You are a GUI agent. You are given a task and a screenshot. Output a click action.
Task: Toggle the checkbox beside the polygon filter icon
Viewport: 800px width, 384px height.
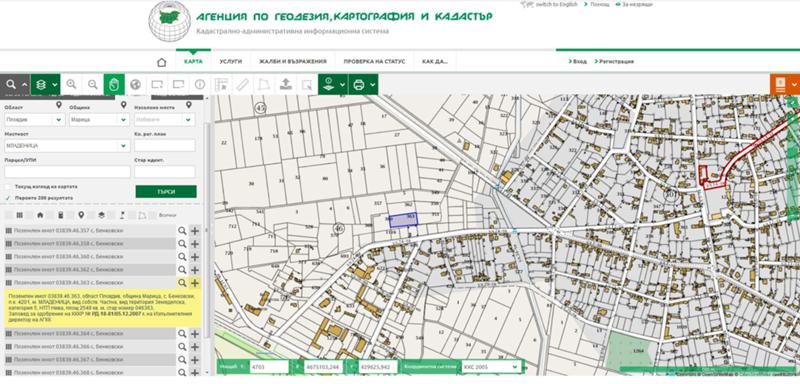point(132,215)
